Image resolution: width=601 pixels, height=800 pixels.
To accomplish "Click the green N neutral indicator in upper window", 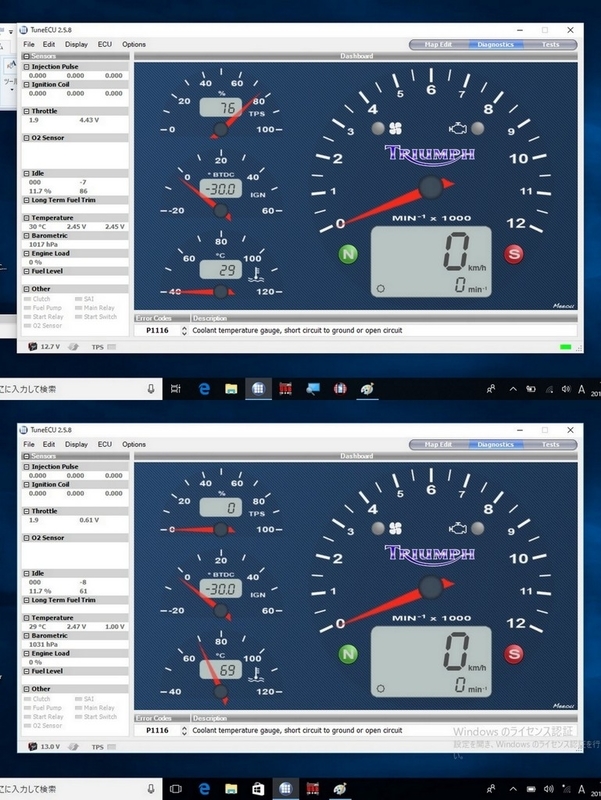I will tap(348, 254).
